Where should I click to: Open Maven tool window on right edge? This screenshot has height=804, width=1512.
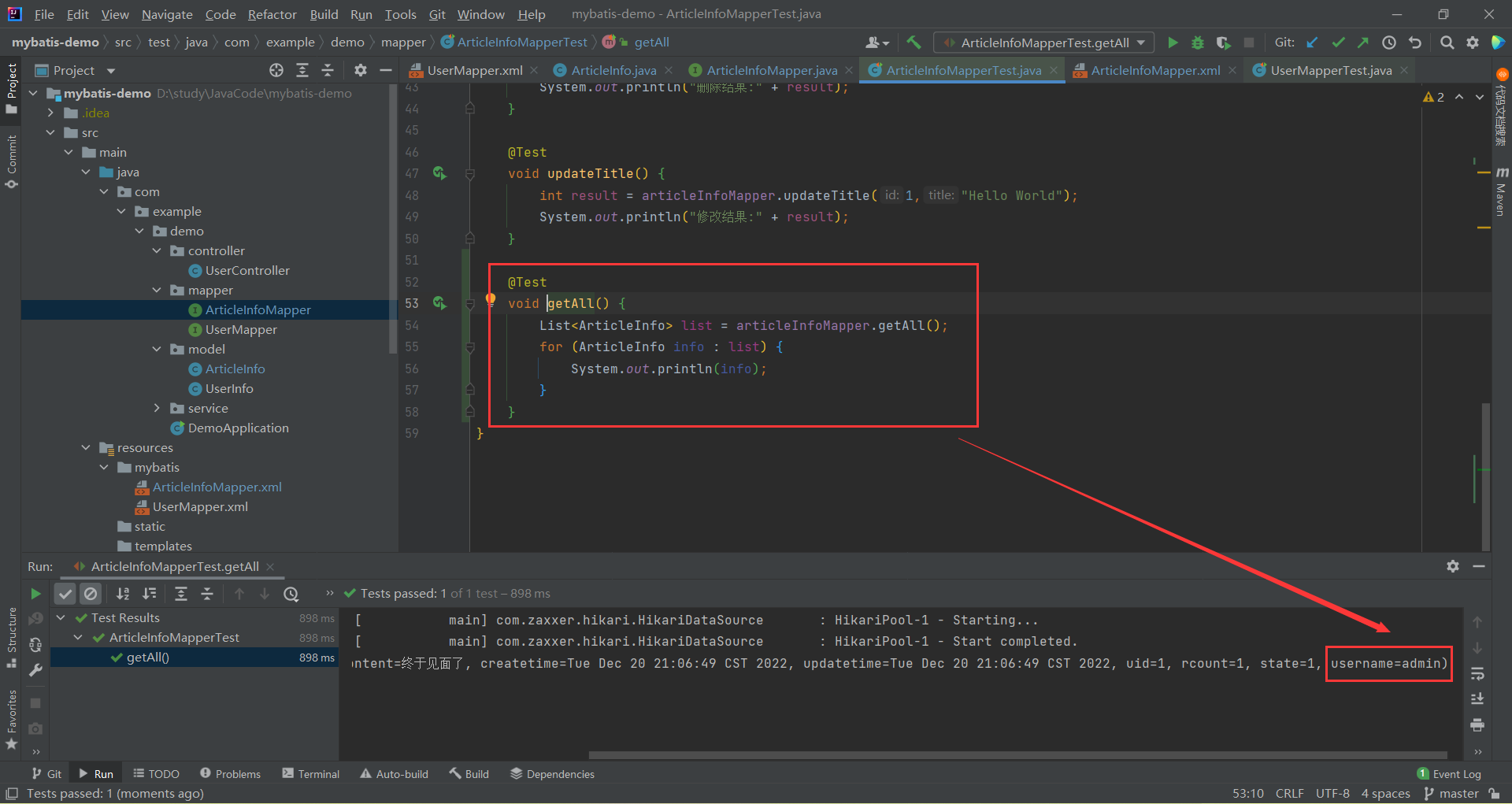tap(1501, 191)
